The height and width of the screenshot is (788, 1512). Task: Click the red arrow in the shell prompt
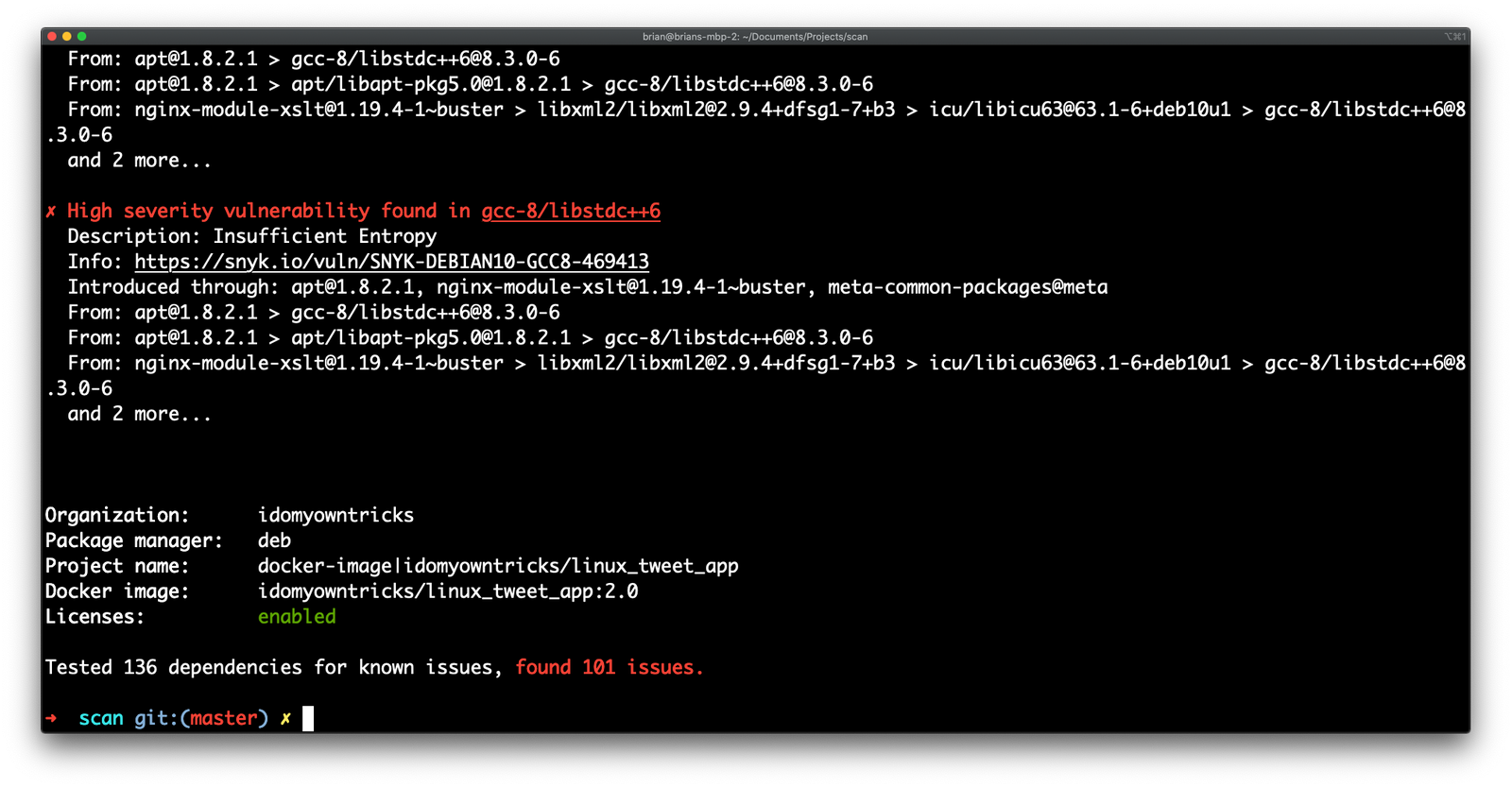(x=52, y=718)
